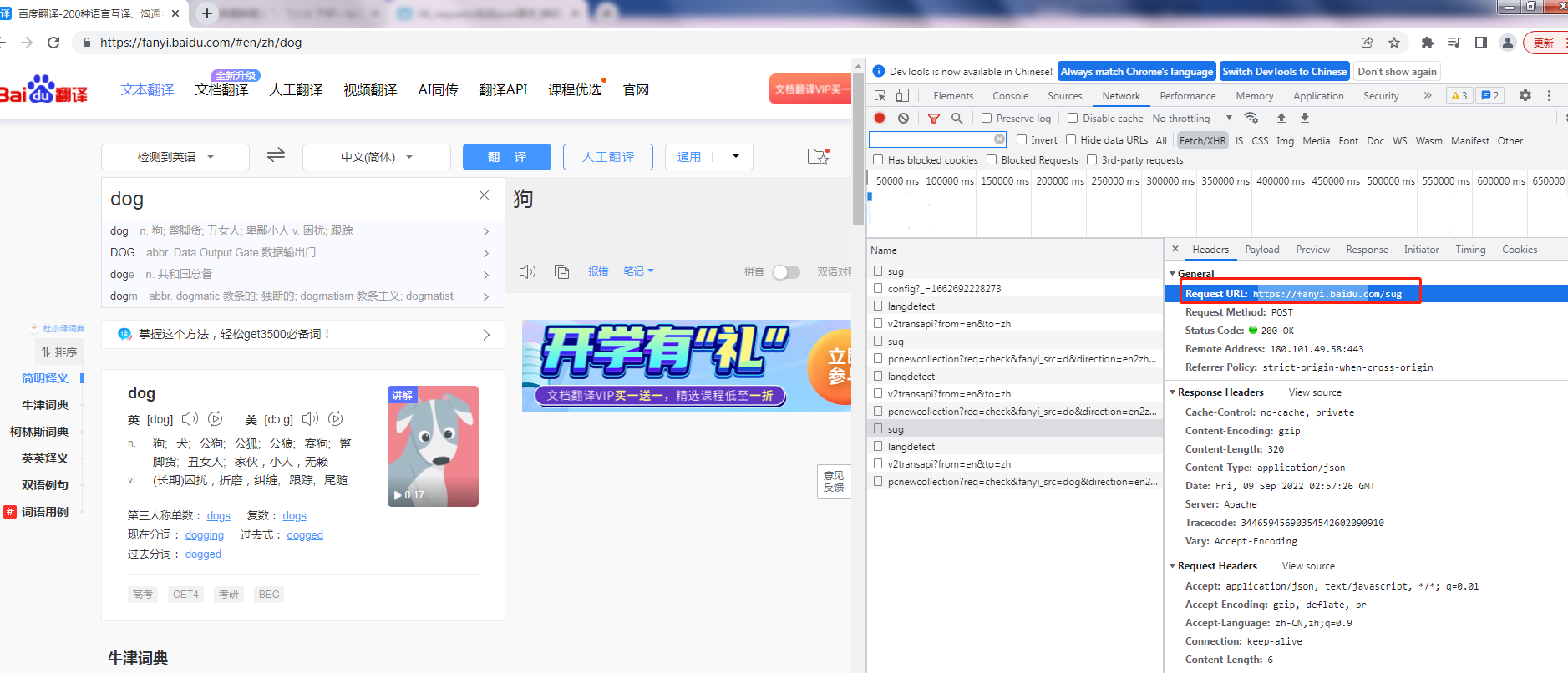Open the favorites folder star icon

(819, 156)
